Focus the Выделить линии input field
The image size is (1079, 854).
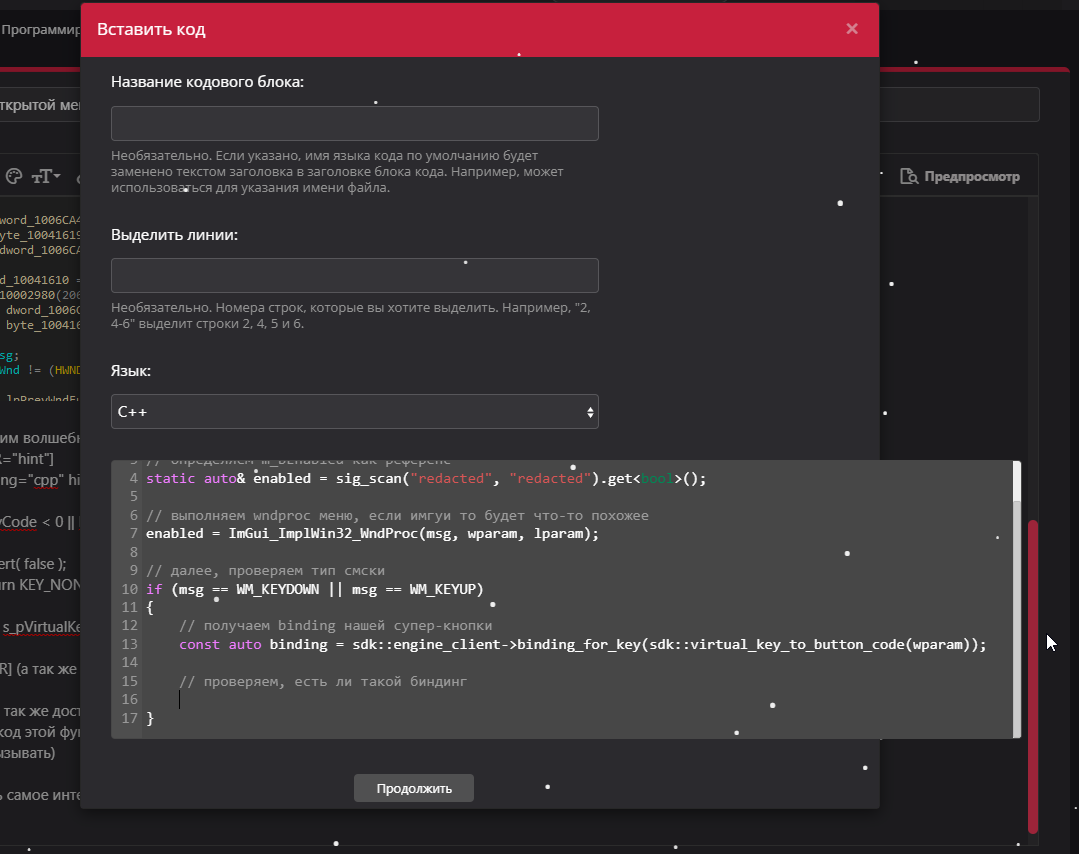point(354,275)
